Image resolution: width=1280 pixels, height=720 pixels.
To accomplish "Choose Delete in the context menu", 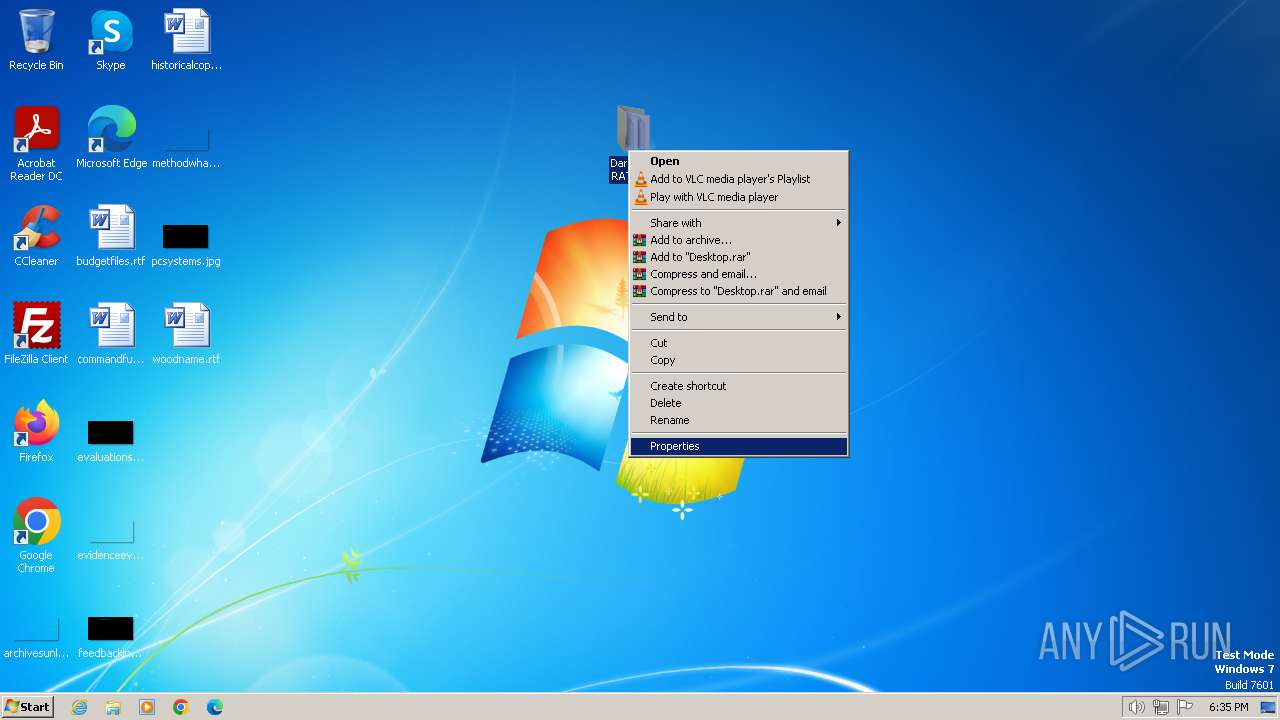I will (x=739, y=403).
